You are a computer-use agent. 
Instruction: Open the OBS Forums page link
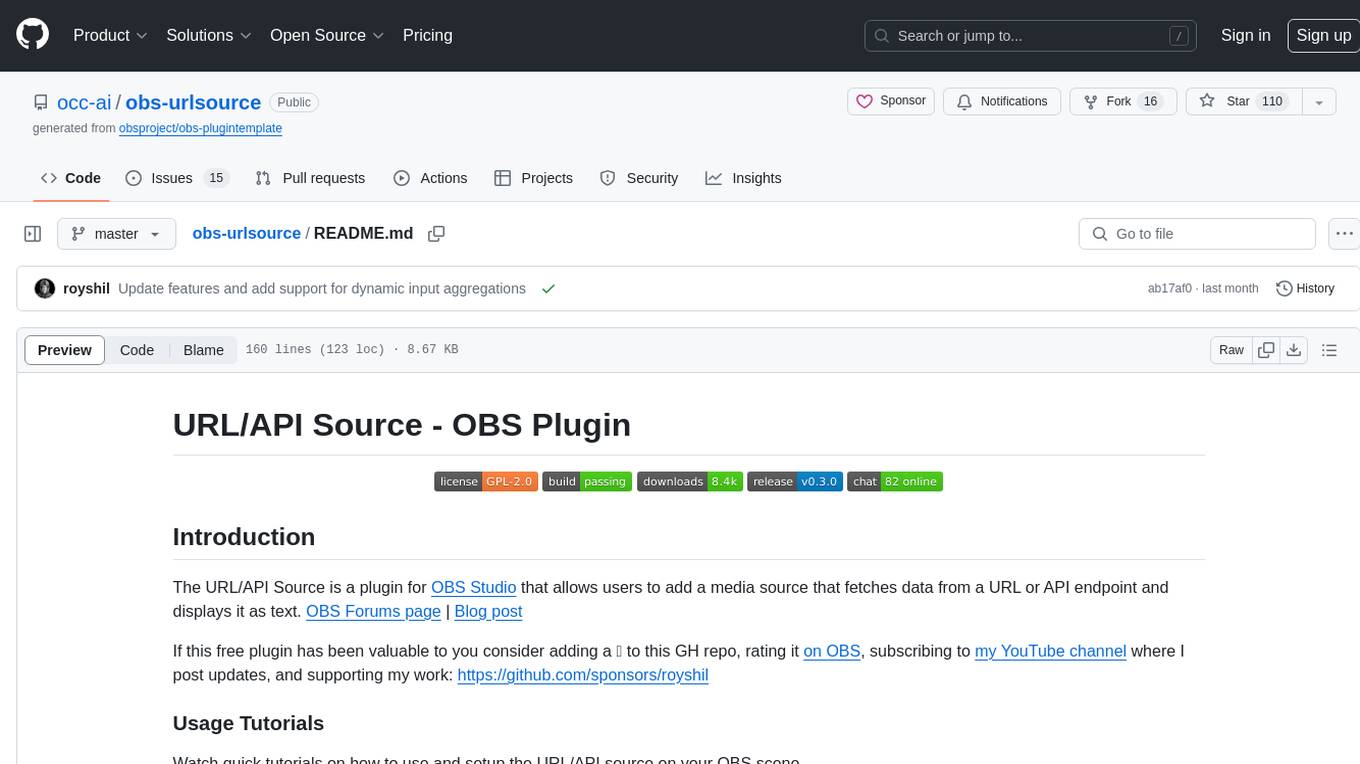[373, 611]
